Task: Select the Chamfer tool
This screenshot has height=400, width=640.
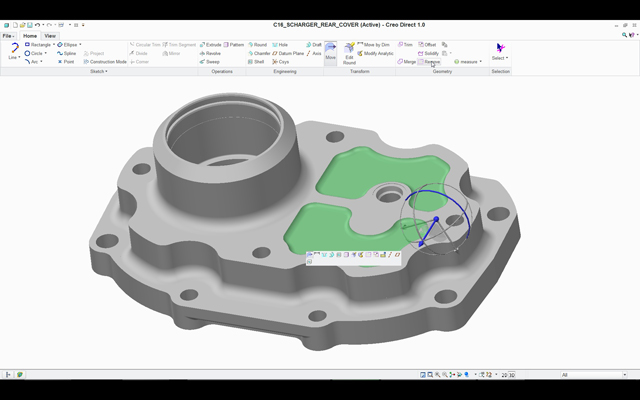Action: tap(259, 53)
